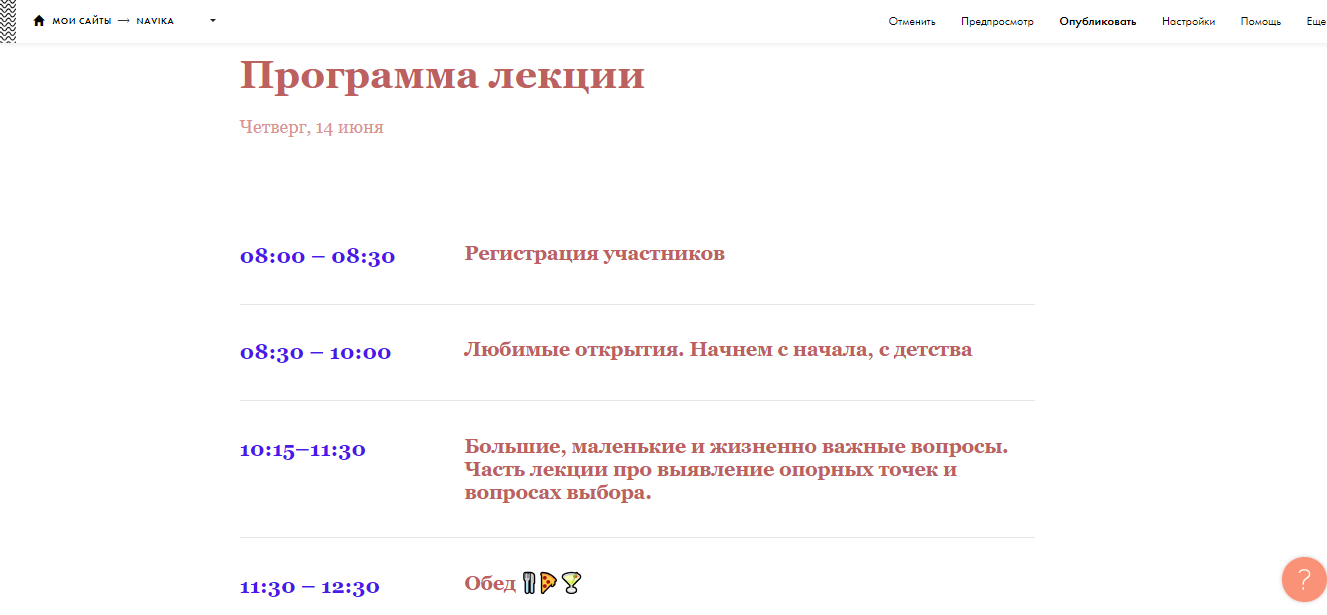Go to Мои сайты breadcrumb link

click(82, 21)
